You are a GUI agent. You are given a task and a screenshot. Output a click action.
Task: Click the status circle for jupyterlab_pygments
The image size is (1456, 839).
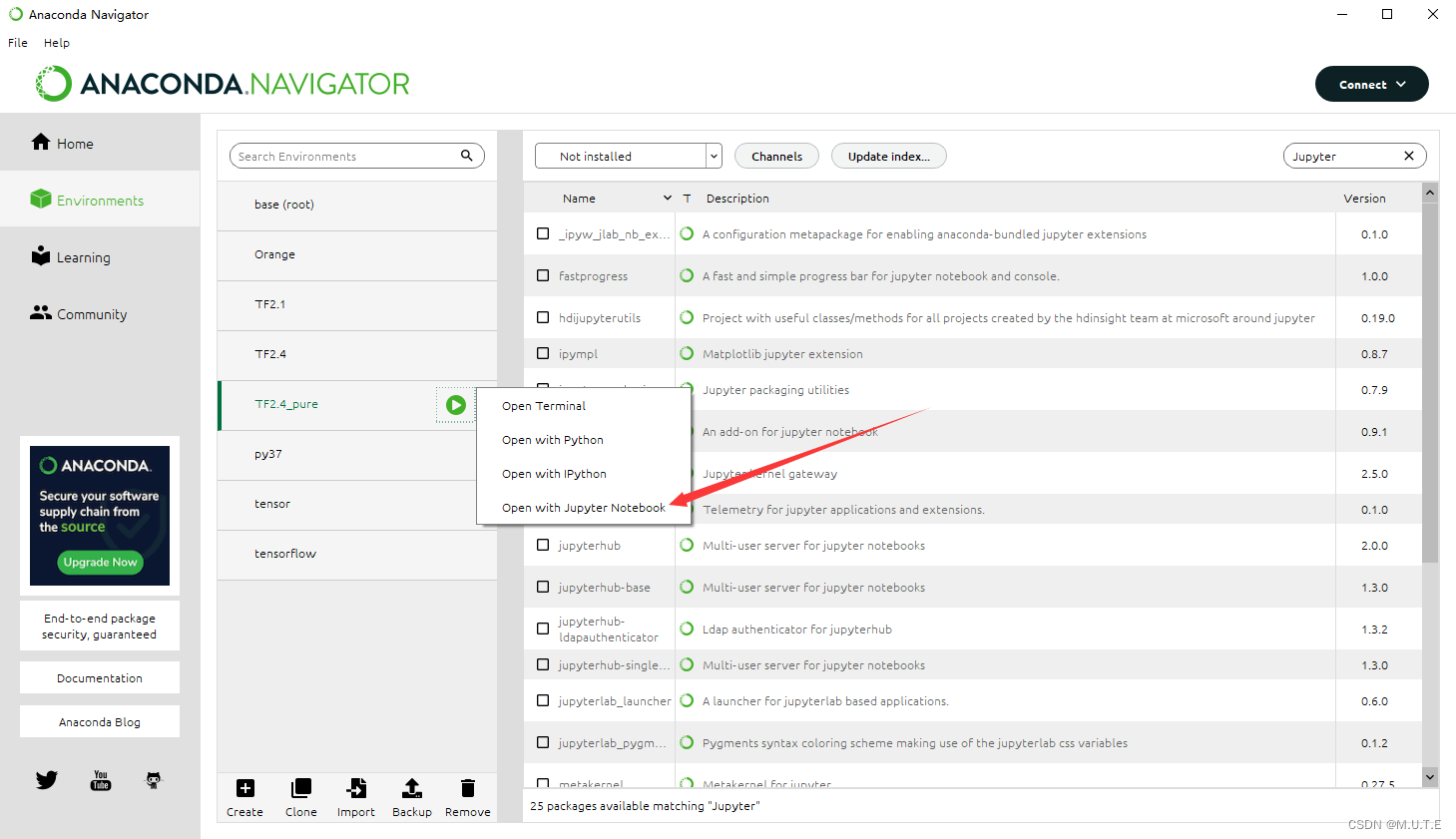pos(687,742)
